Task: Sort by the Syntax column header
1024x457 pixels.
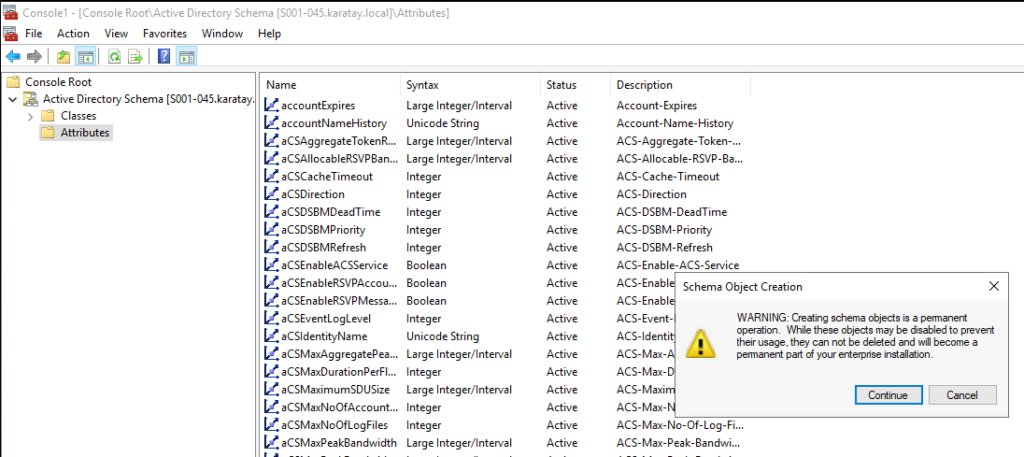Action: (x=471, y=85)
